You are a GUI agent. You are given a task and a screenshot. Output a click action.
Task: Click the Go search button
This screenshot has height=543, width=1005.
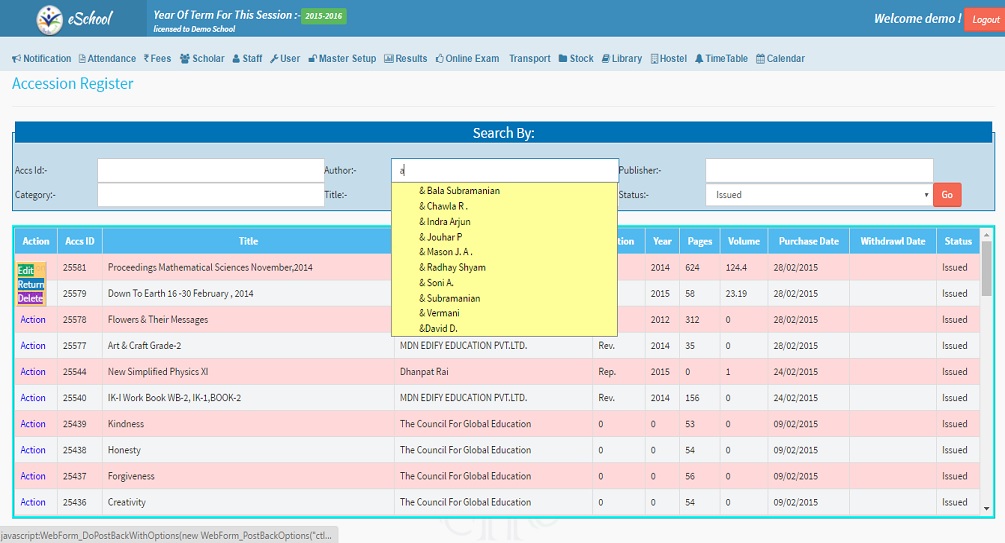click(947, 195)
